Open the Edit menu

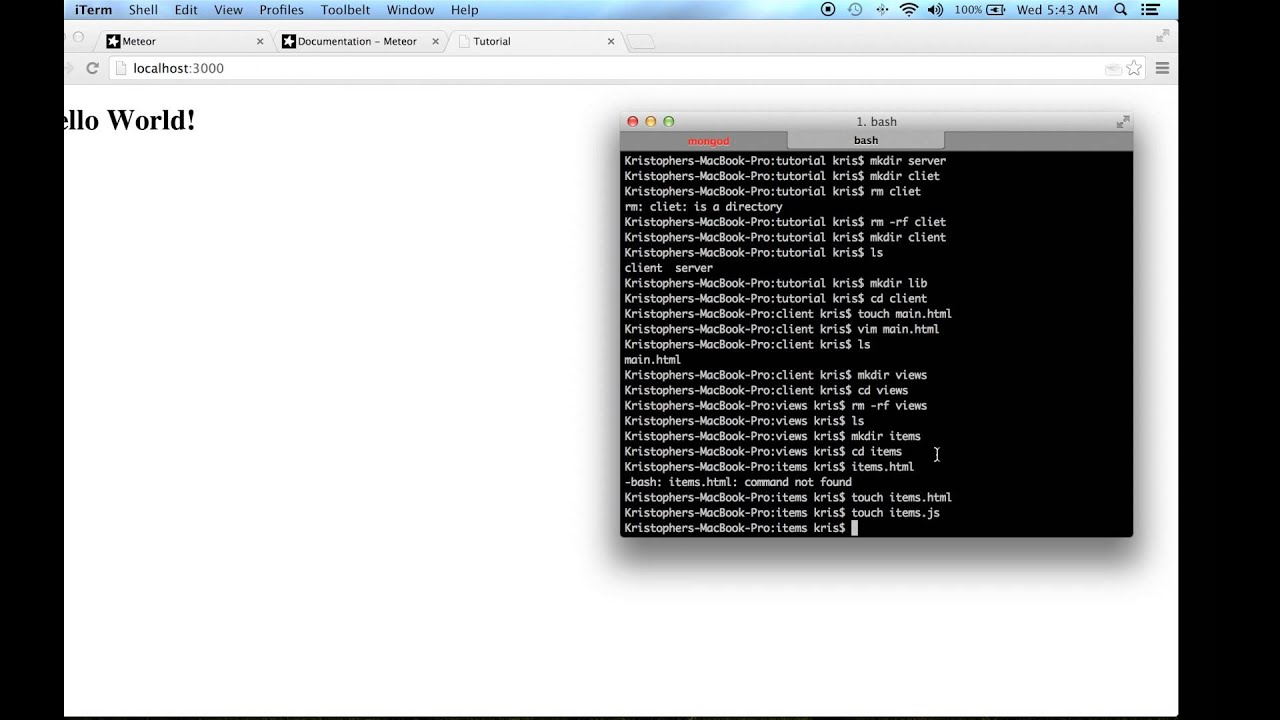pos(185,10)
